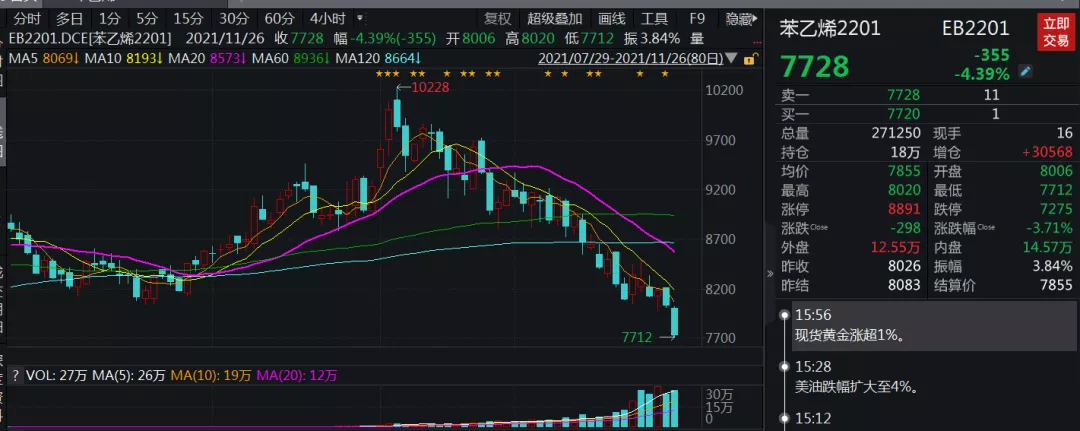Select the 30分 timeframe tab
The width and height of the screenshot is (1080, 431).
tap(233, 19)
